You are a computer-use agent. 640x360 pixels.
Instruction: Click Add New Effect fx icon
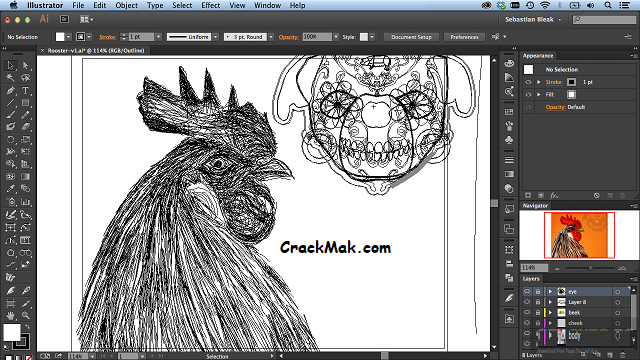(554, 196)
